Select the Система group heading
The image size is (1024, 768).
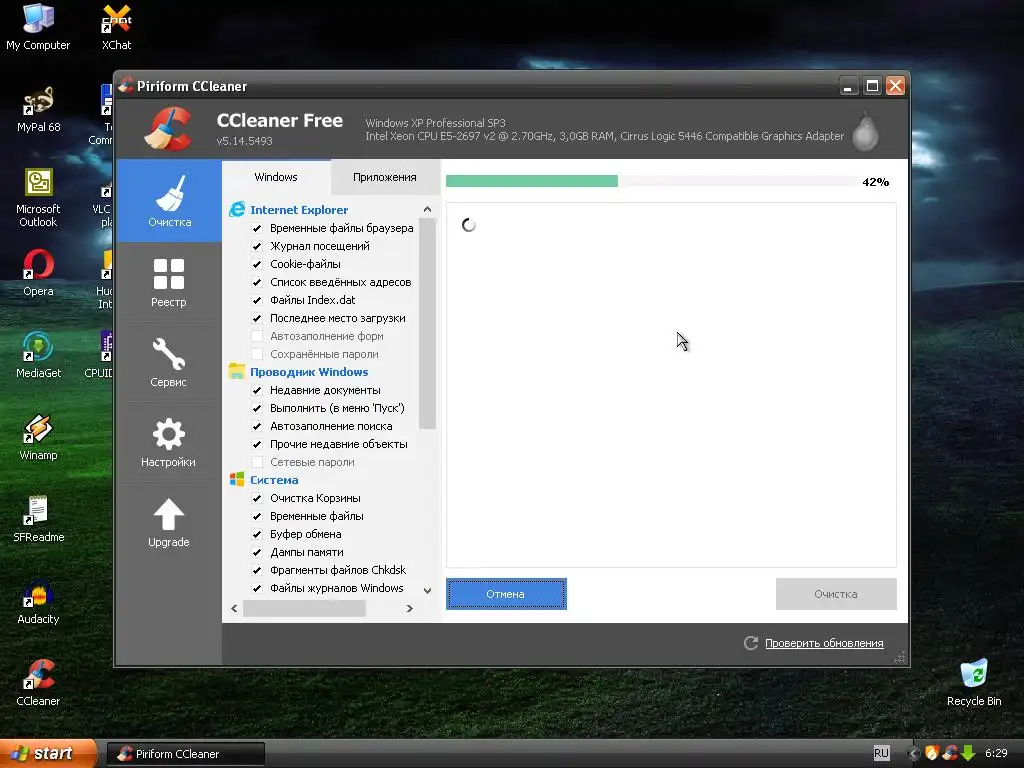[x=274, y=479]
